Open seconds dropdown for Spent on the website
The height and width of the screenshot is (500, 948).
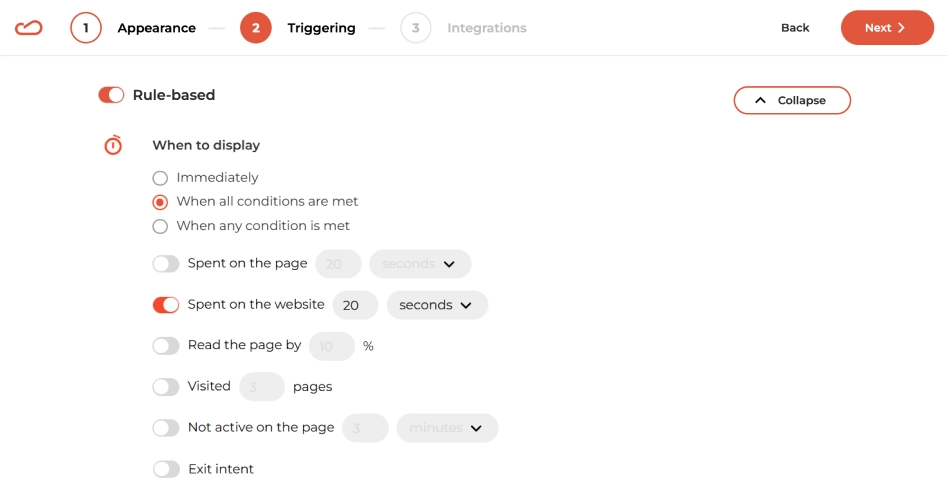tap(437, 305)
